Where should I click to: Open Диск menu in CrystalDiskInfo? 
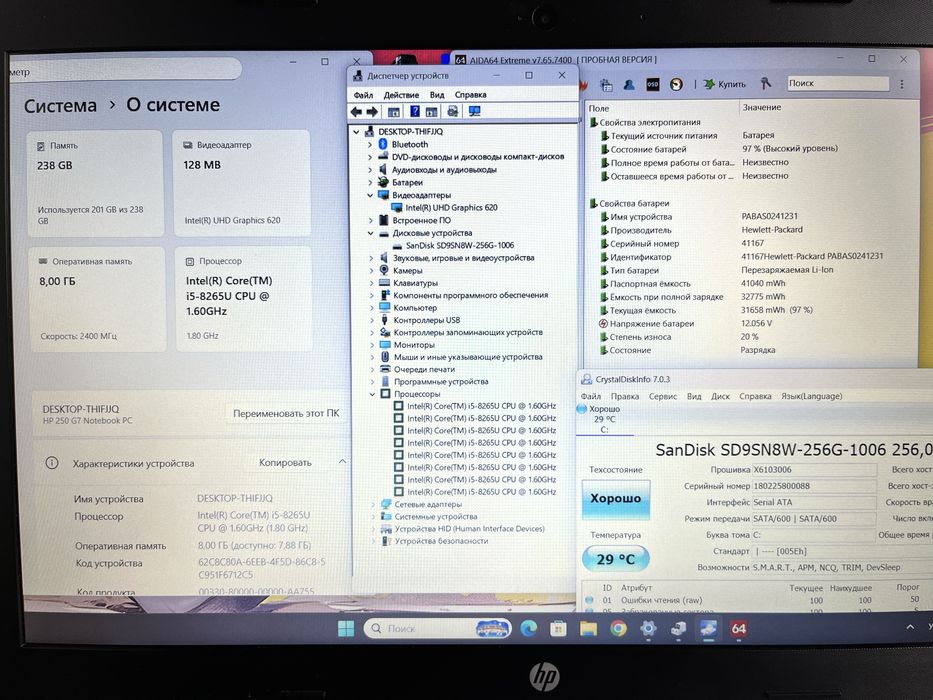[x=720, y=396]
